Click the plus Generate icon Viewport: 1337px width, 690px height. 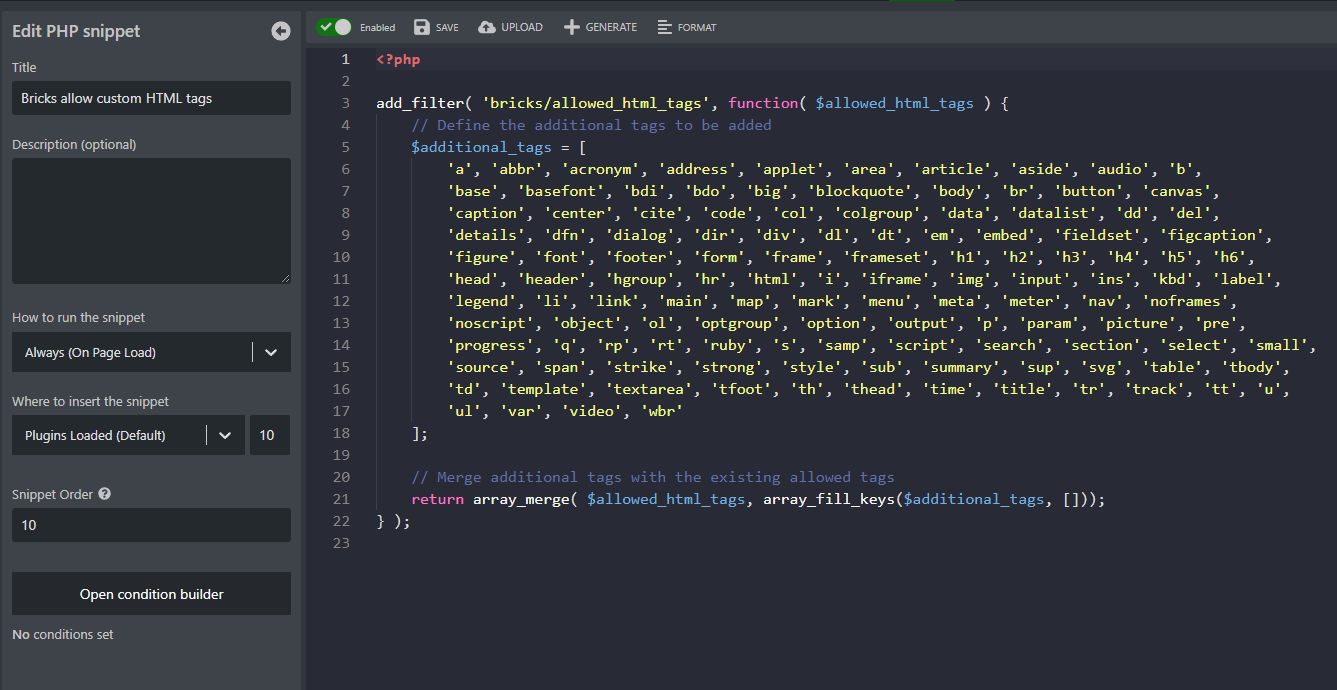[x=572, y=27]
